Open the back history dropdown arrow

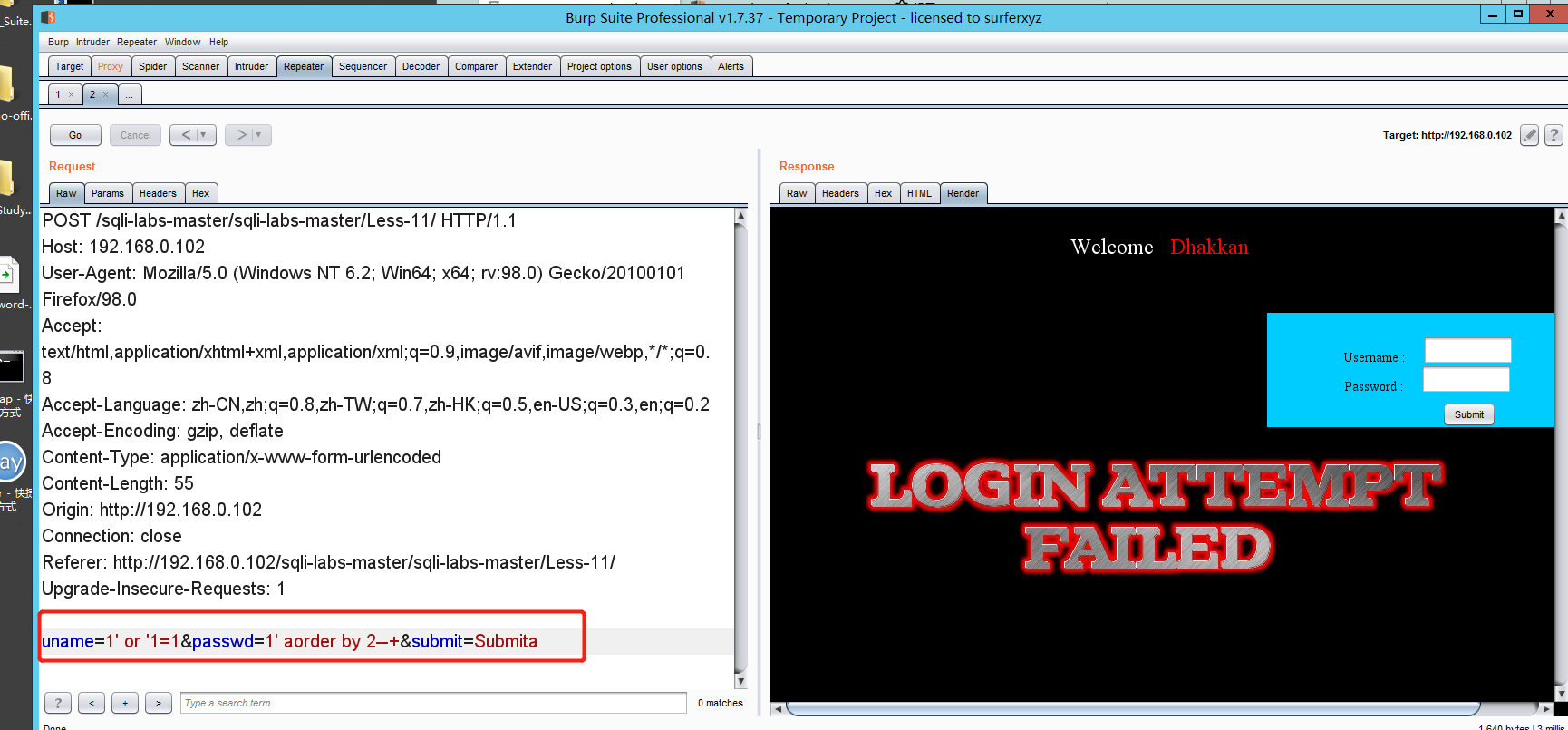tap(204, 135)
